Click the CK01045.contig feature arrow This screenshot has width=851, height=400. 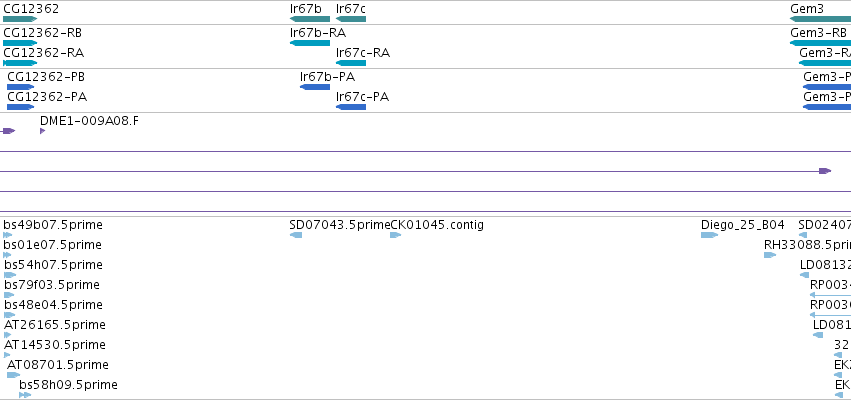[395, 235]
